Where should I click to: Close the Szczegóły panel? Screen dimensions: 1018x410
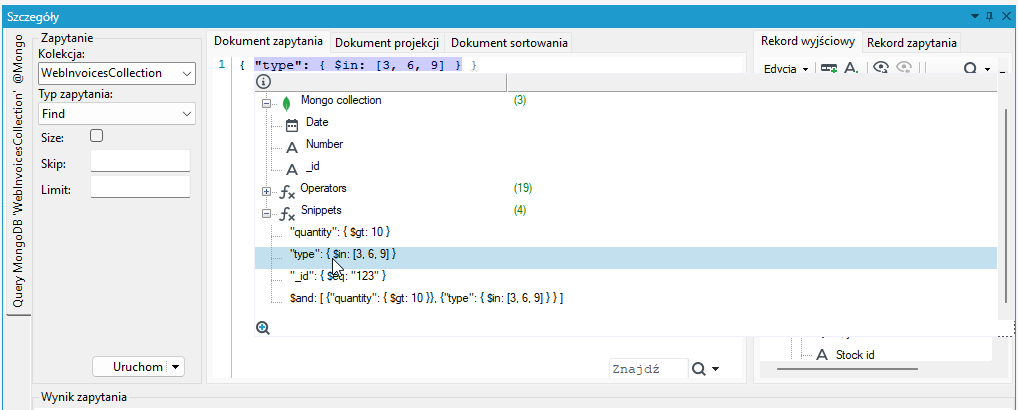pyautogui.click(x=1004, y=15)
